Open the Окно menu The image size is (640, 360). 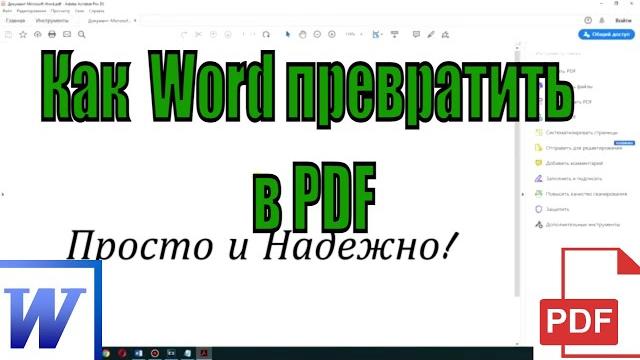tap(80, 11)
